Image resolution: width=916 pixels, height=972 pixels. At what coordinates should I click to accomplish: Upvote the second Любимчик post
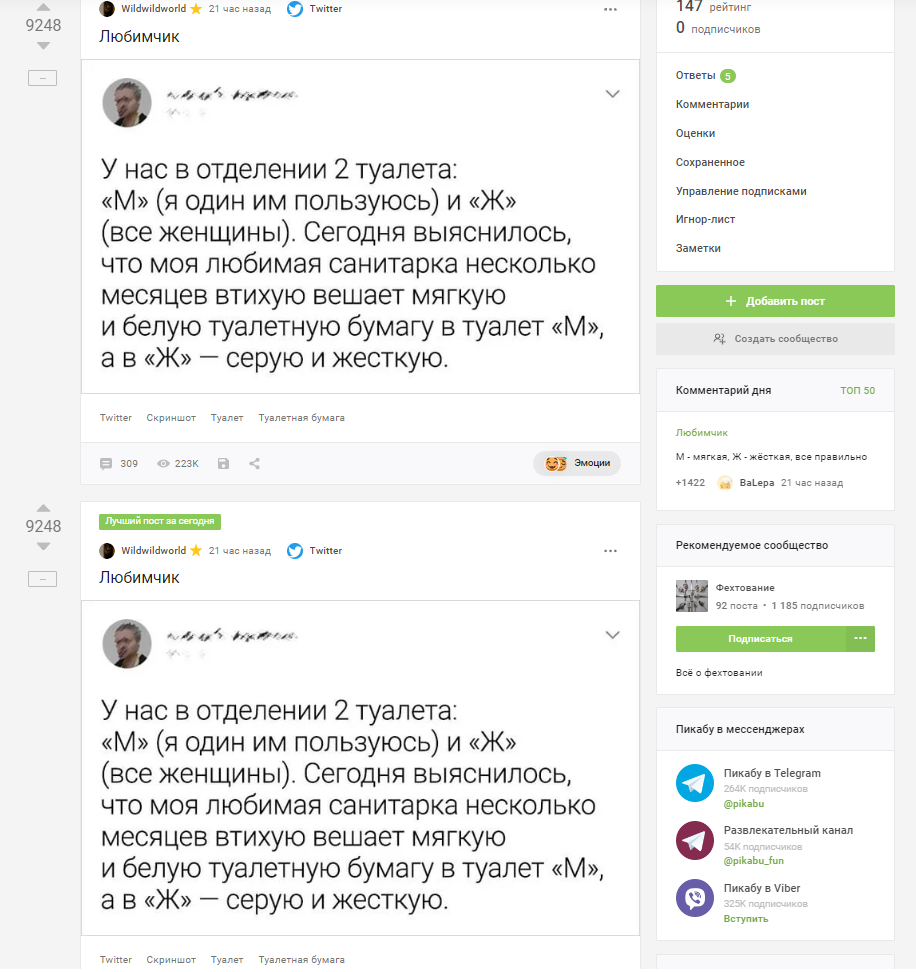pyautogui.click(x=43, y=507)
